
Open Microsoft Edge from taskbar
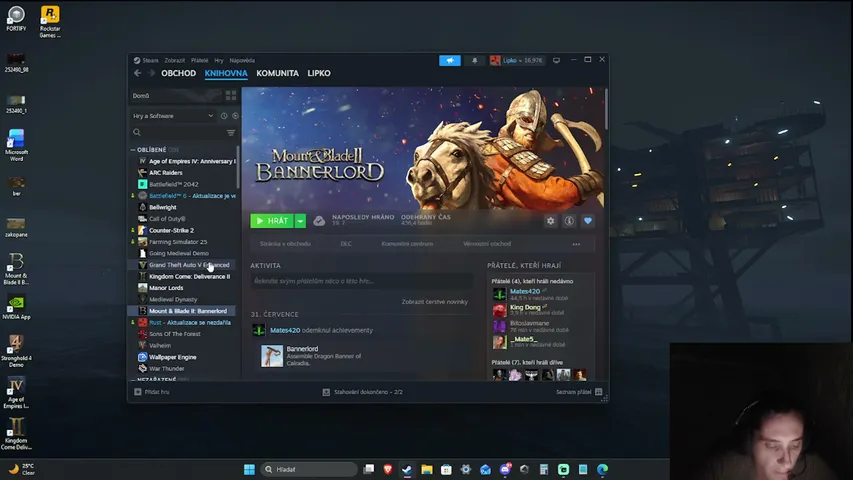coord(602,469)
